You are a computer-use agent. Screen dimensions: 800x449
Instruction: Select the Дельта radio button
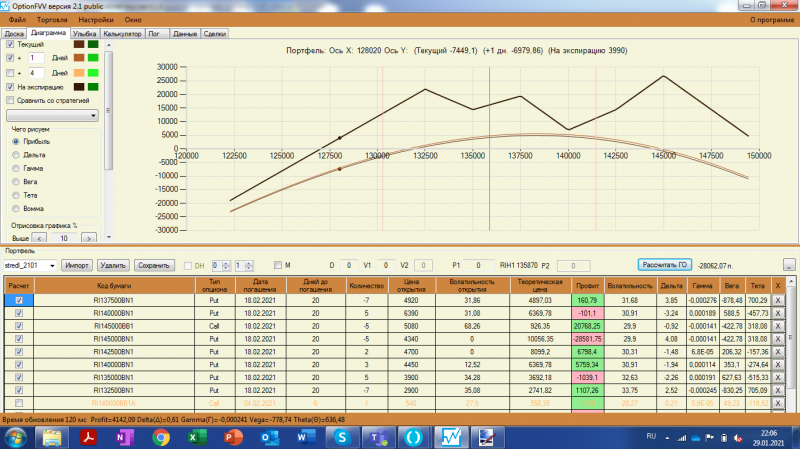pyautogui.click(x=16, y=155)
